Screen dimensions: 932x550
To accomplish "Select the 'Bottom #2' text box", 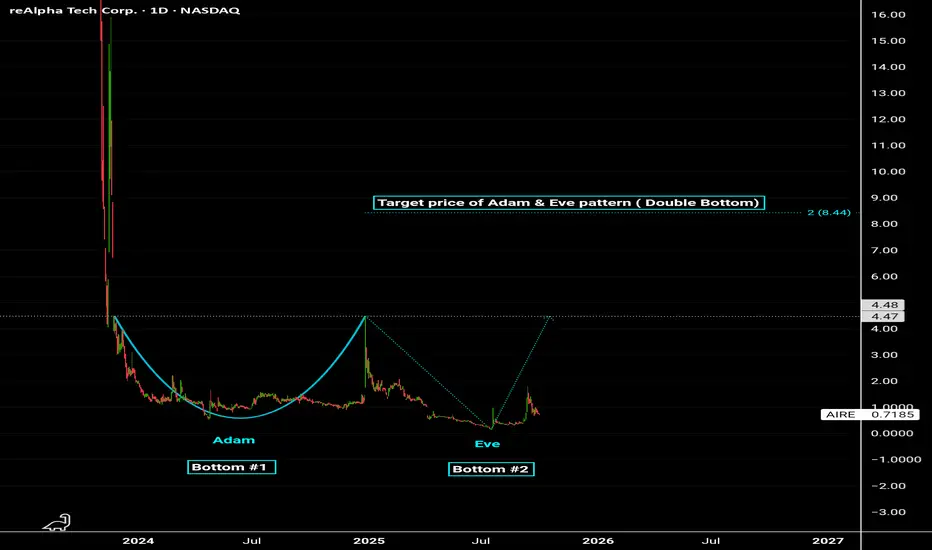I will (491, 469).
